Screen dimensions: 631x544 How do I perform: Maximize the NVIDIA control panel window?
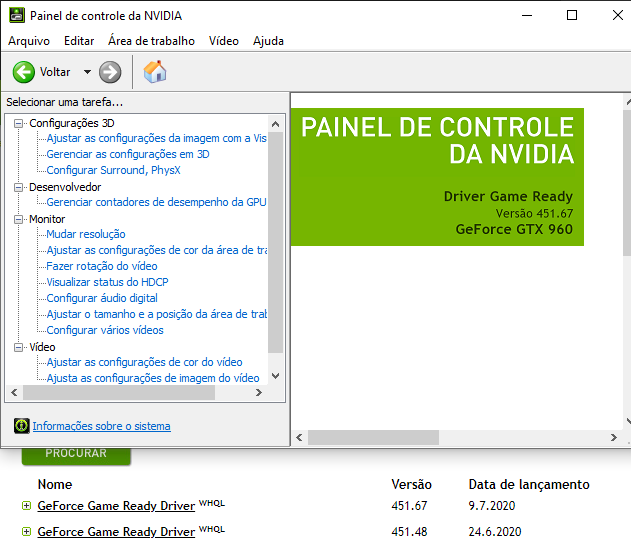tap(572, 15)
